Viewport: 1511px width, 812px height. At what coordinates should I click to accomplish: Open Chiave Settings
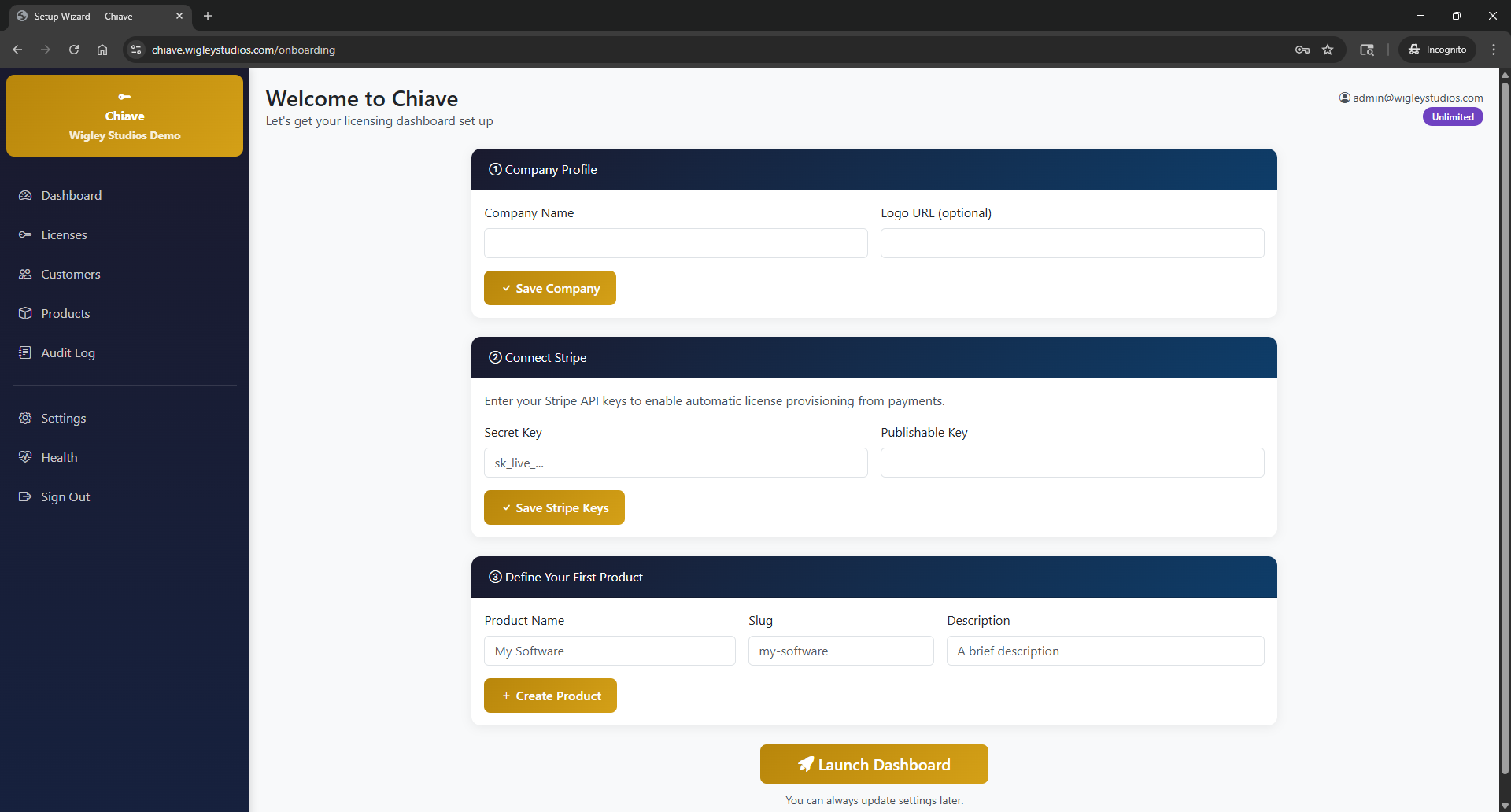63,418
